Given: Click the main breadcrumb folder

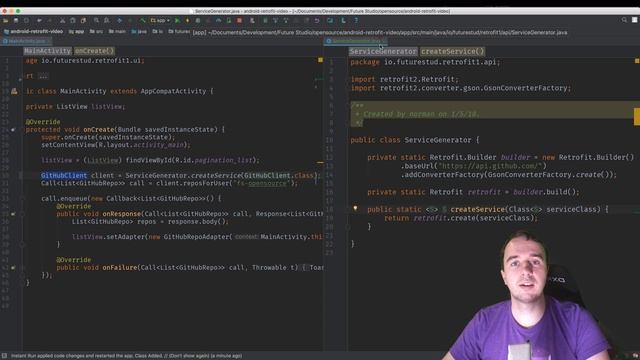Looking at the screenshot, I should pos(117,31).
